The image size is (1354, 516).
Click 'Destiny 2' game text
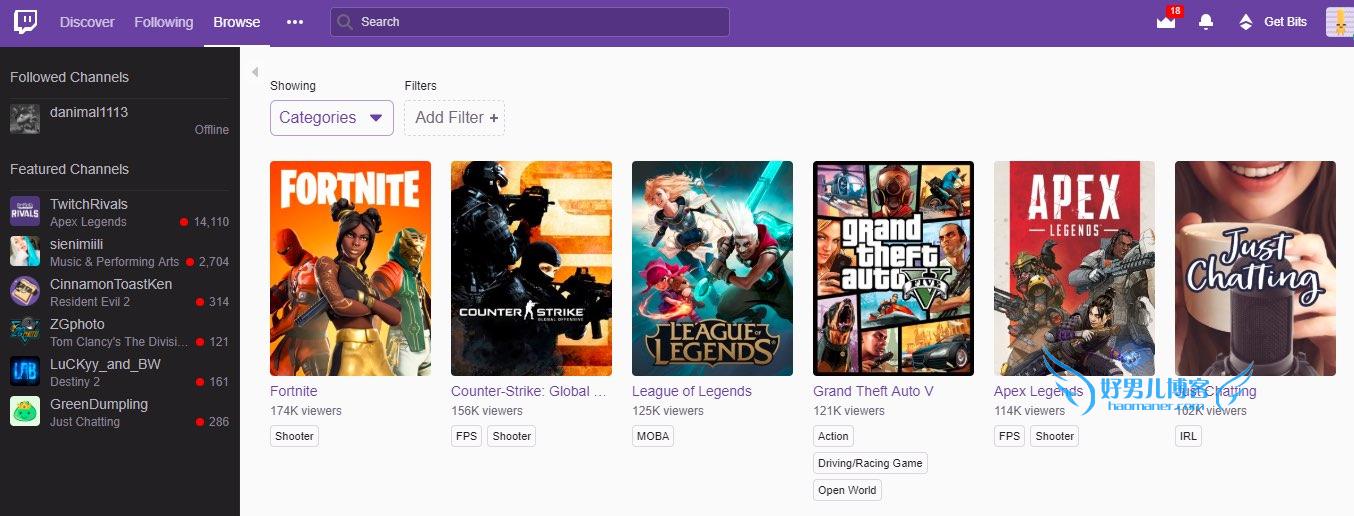point(75,382)
